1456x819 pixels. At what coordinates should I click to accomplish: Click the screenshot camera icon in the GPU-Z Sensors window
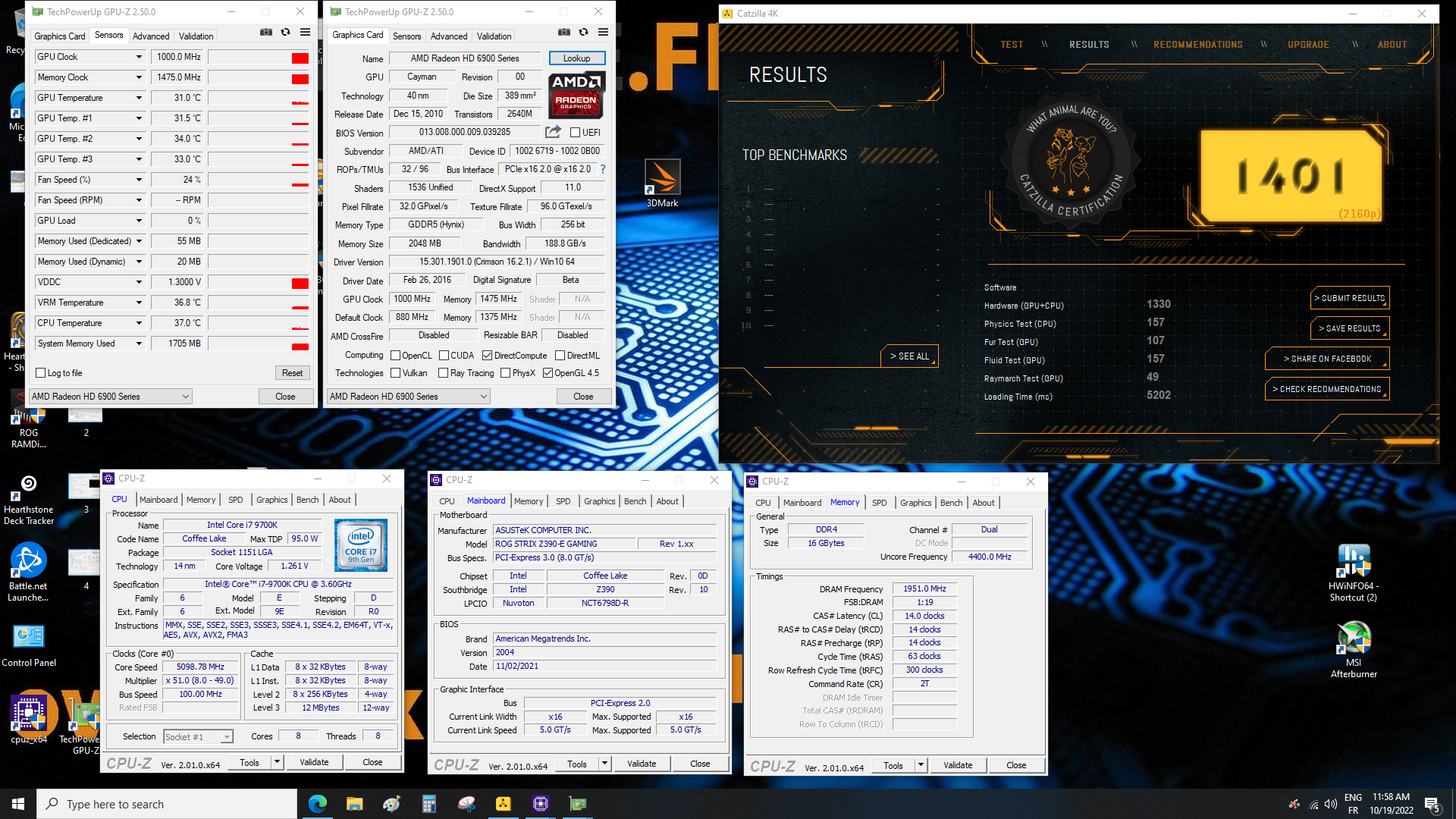[x=265, y=32]
